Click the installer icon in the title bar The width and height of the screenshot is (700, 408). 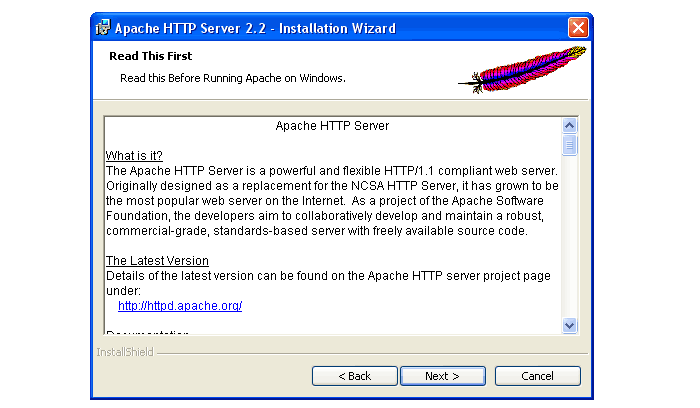[x=103, y=27]
